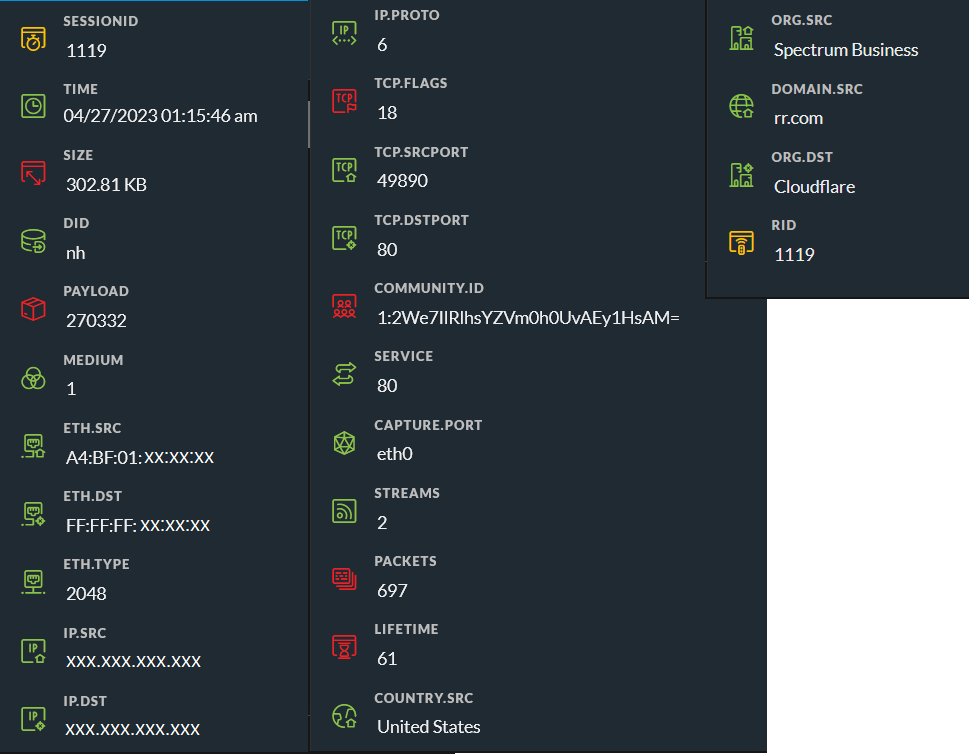The height and width of the screenshot is (754, 969).
Task: Click the TIME clock icon
Action: [34, 105]
